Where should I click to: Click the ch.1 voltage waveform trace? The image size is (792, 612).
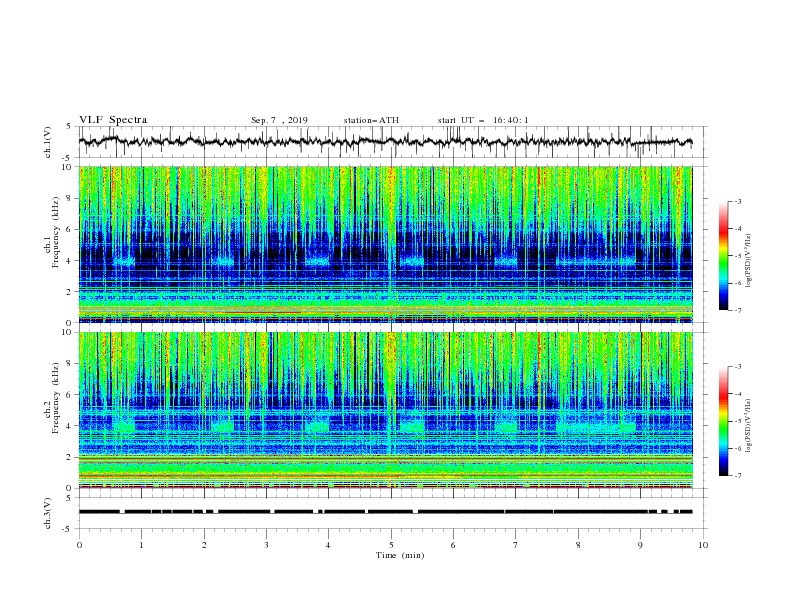385,142
